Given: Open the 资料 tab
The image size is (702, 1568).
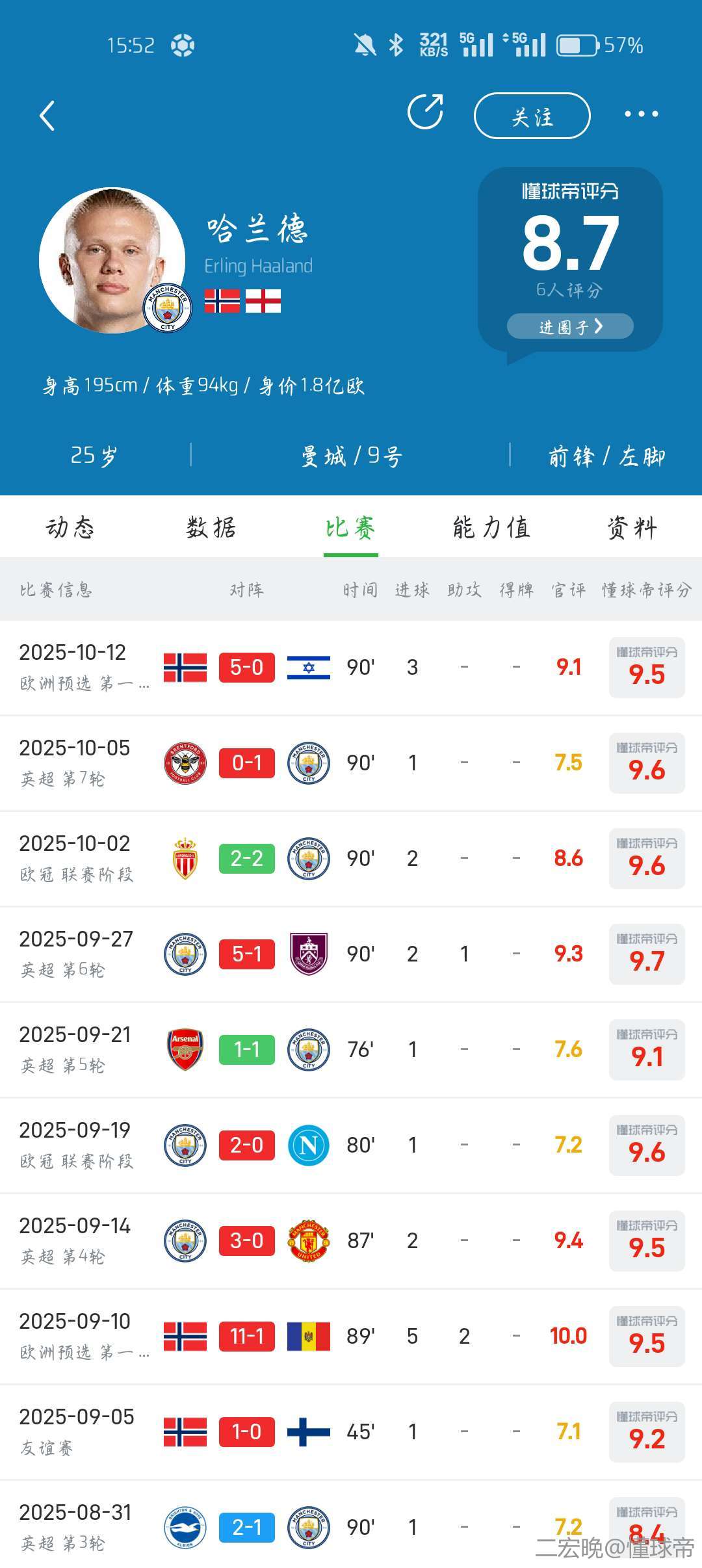Looking at the screenshot, I should (x=632, y=527).
